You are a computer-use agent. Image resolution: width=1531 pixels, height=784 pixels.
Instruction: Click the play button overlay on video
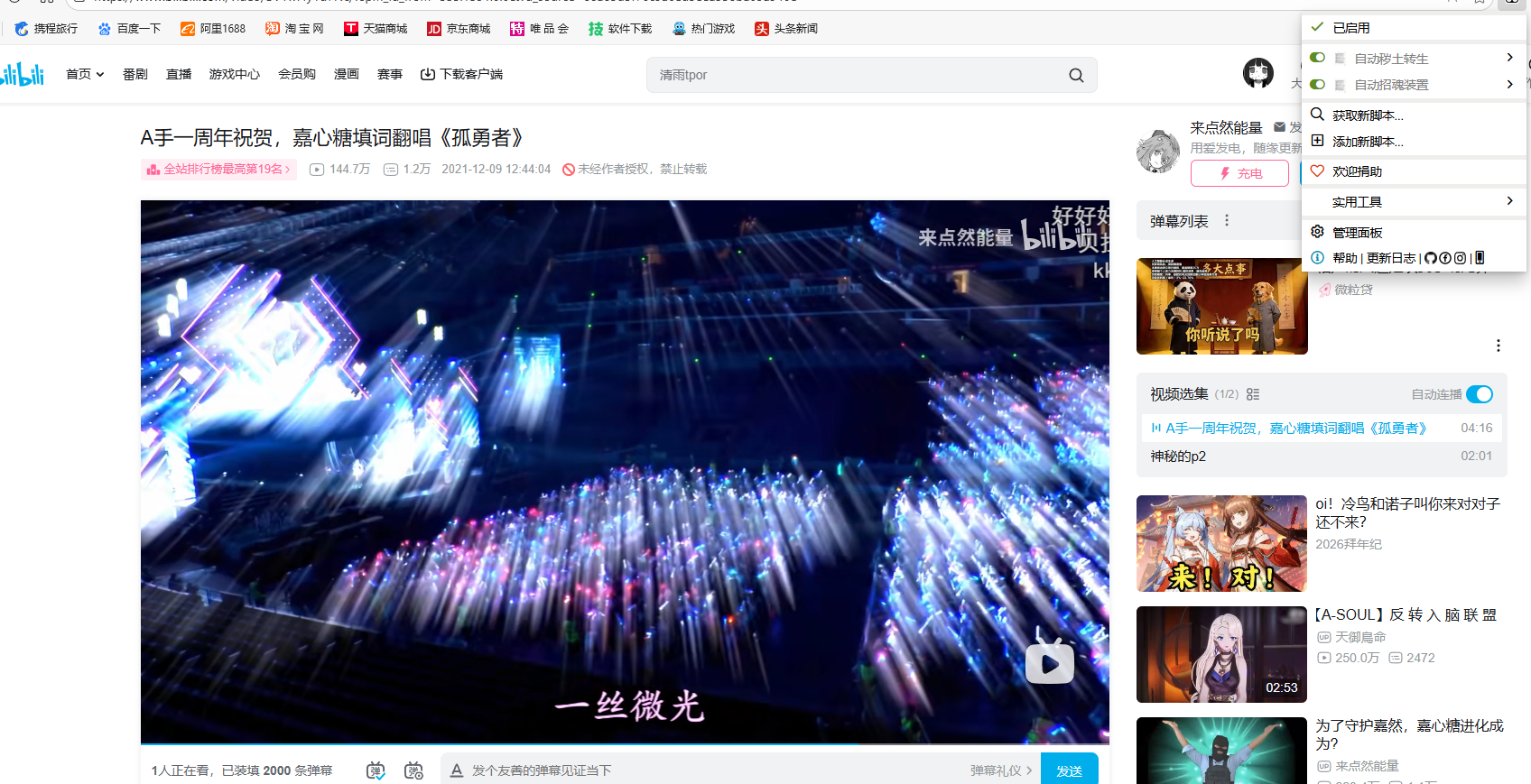tap(1049, 664)
